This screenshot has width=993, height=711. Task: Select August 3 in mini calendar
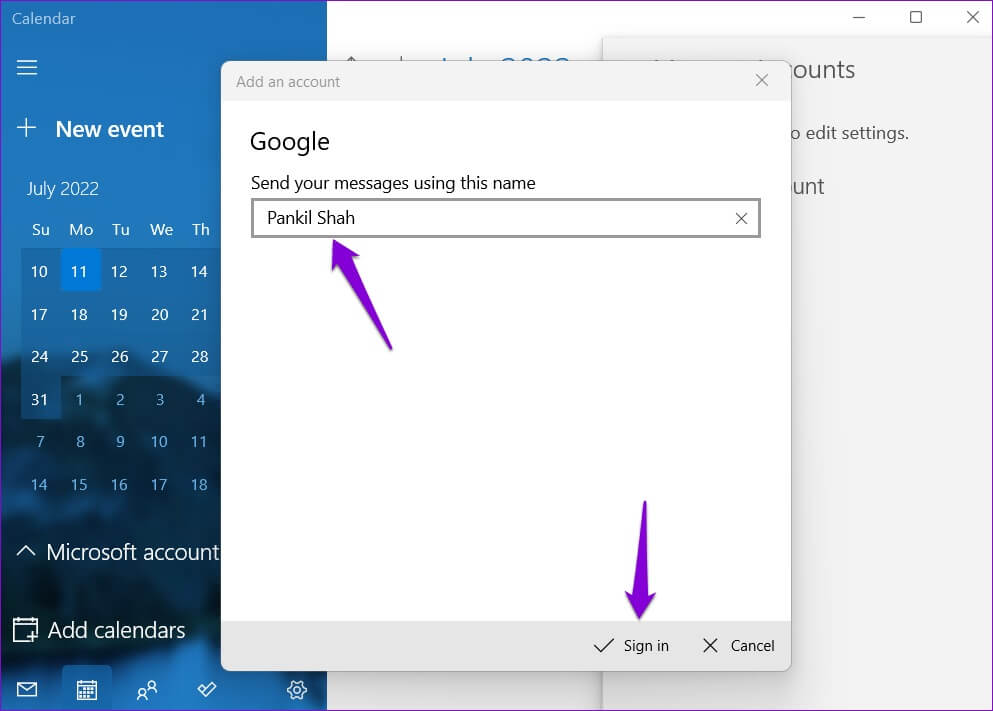[x=160, y=400]
